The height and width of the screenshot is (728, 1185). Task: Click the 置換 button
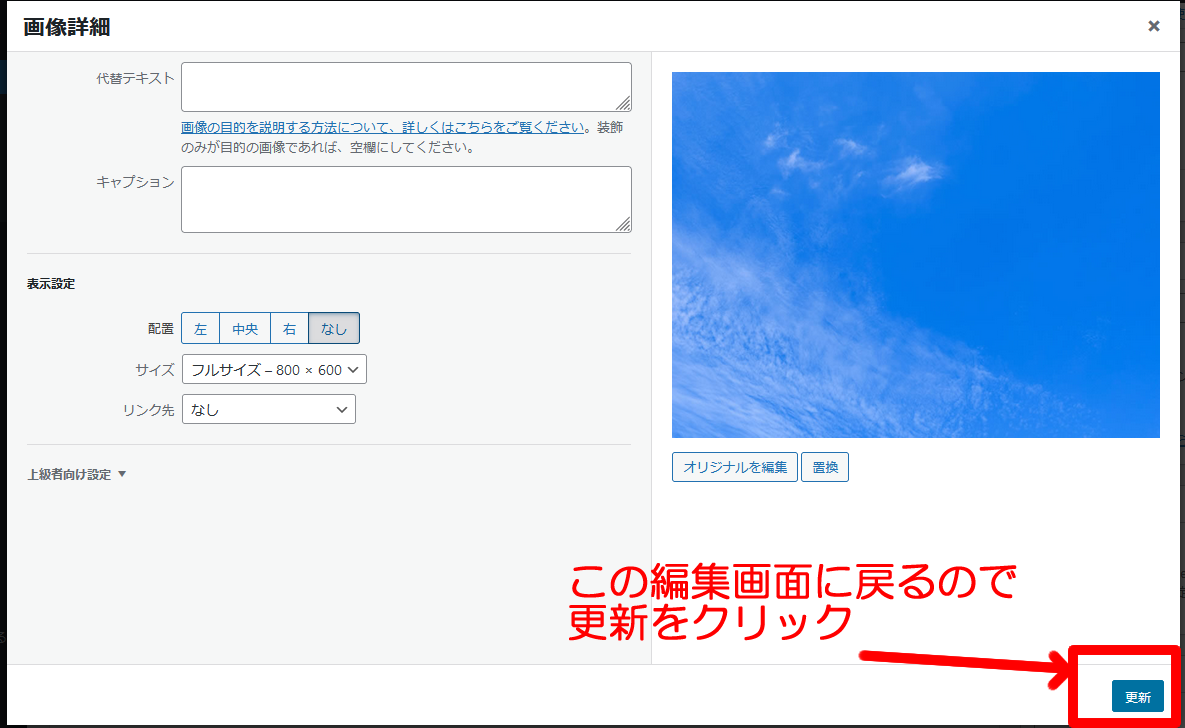tap(825, 467)
